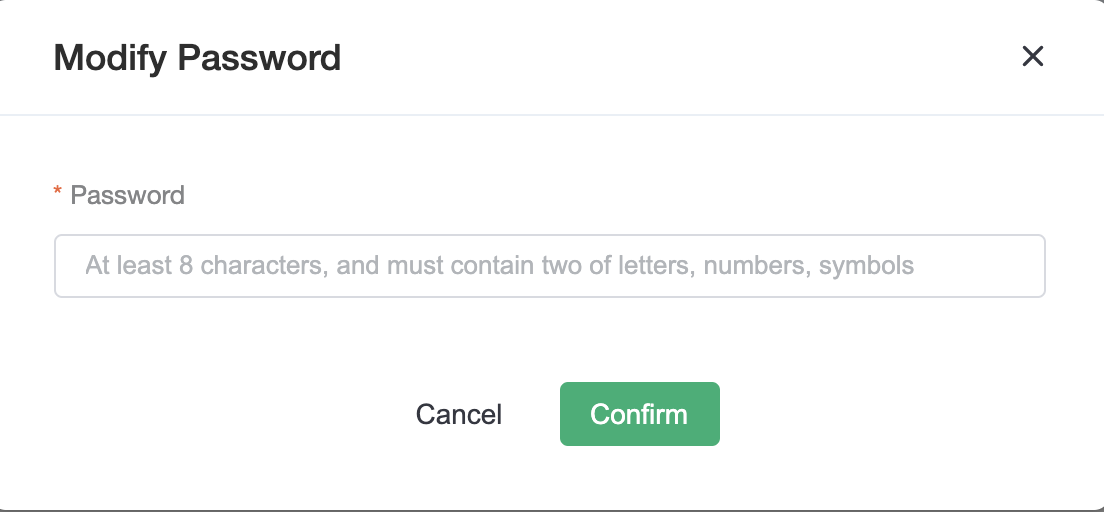
Task: Exit password modification using the close icon
Action: tap(1032, 56)
